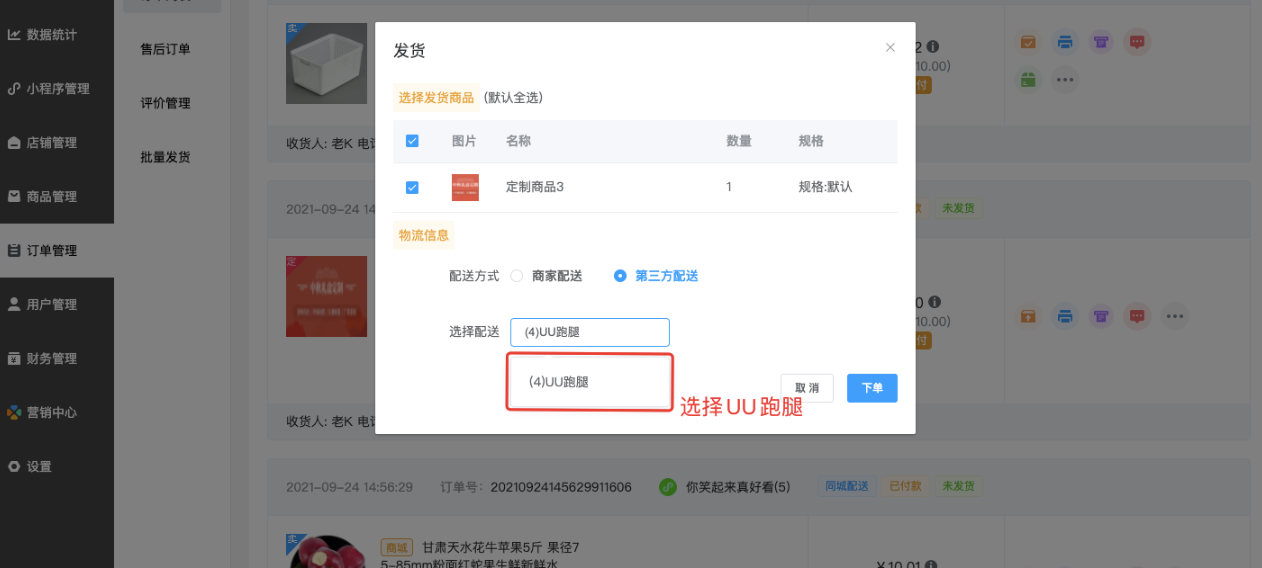This screenshot has width=1262, height=568.
Task: Click the 未发货 tag on third order
Action: pos(958,486)
